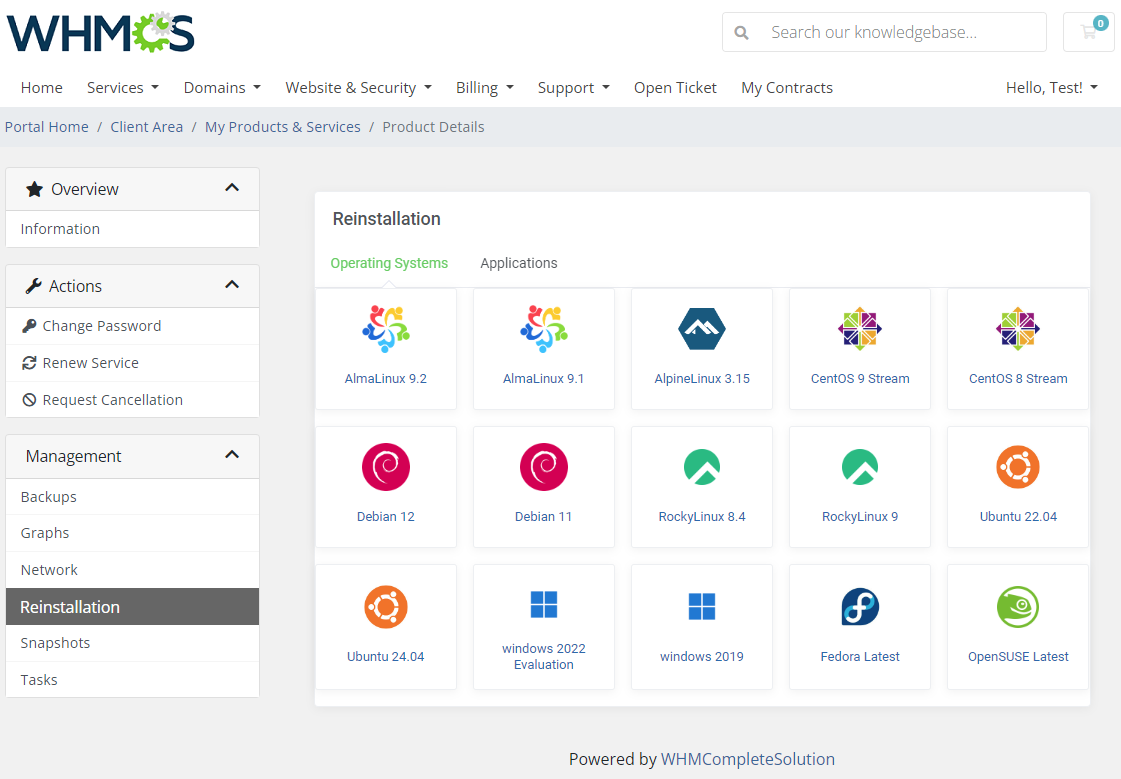Open the shopping cart icon
Image resolution: width=1121 pixels, height=779 pixels.
pos(1089,32)
